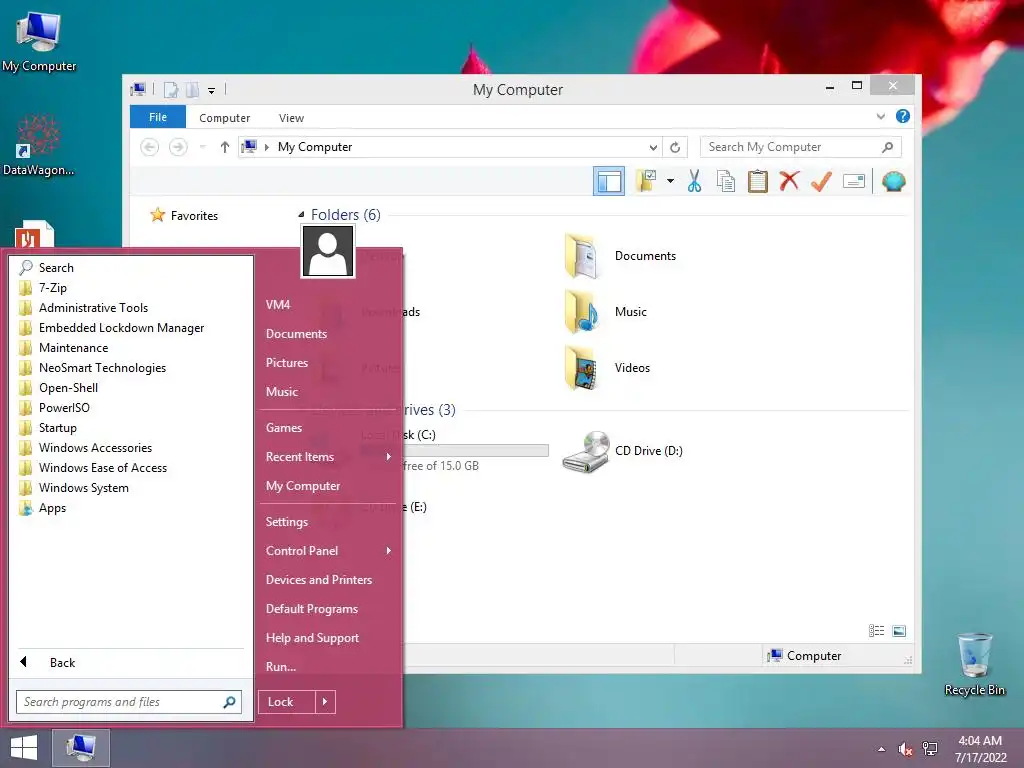This screenshot has height=768, width=1024.
Task: Select the CD Drive (D:) icon
Action: (586, 451)
